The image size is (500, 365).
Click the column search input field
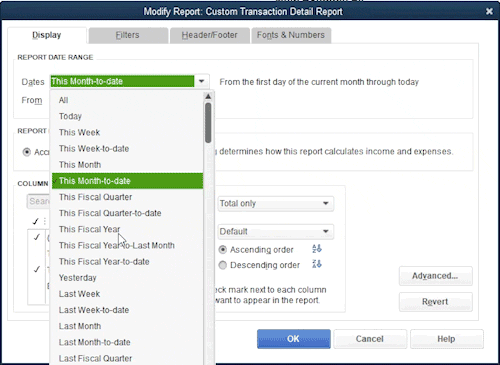tap(38, 201)
